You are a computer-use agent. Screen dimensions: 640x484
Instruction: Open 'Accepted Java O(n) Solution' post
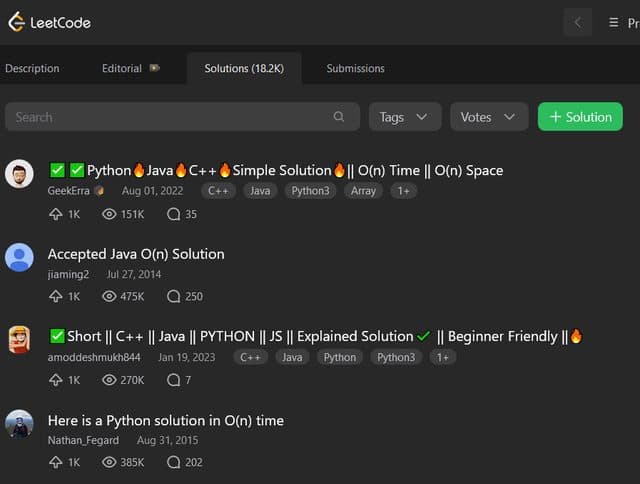coord(136,254)
